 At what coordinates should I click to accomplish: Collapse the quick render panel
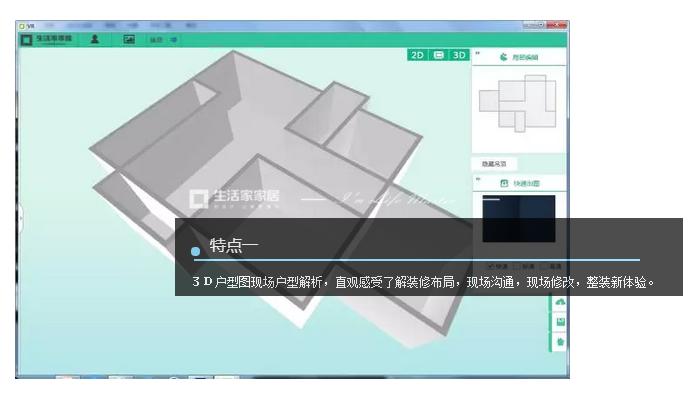point(477,178)
